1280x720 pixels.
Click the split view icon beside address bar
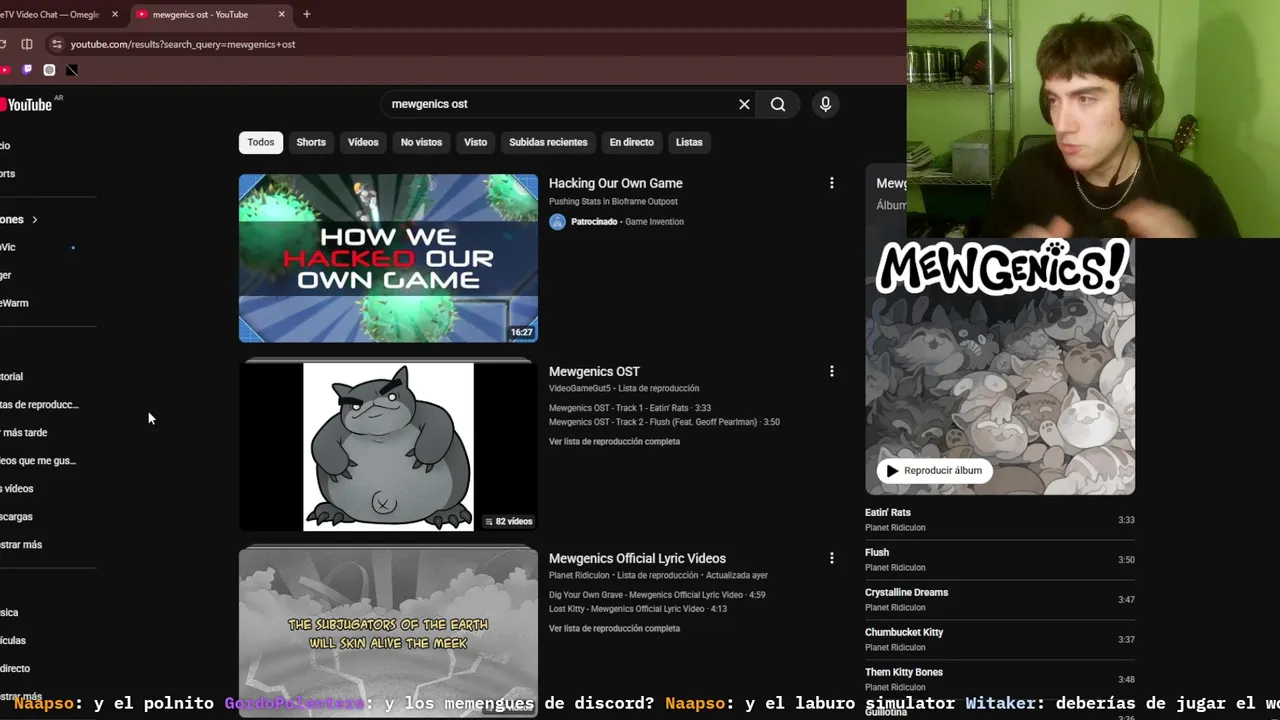[27, 44]
